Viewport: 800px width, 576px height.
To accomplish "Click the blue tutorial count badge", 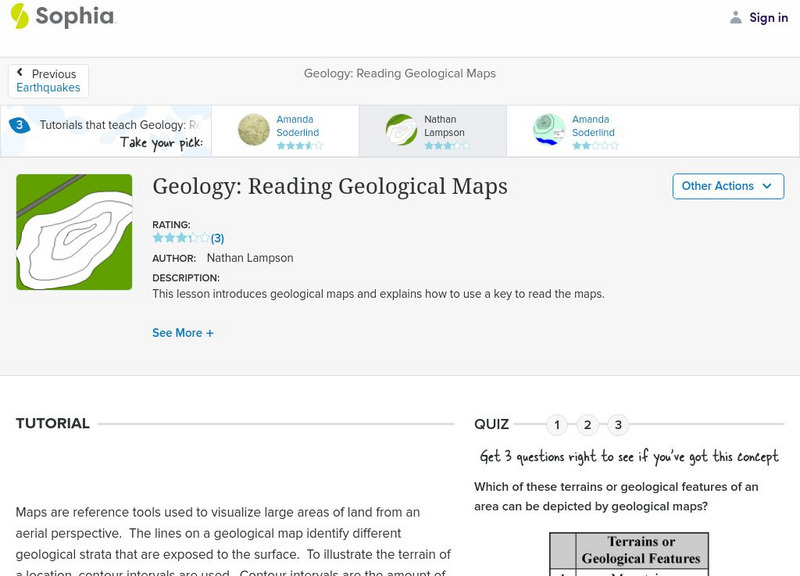I will point(19,125).
